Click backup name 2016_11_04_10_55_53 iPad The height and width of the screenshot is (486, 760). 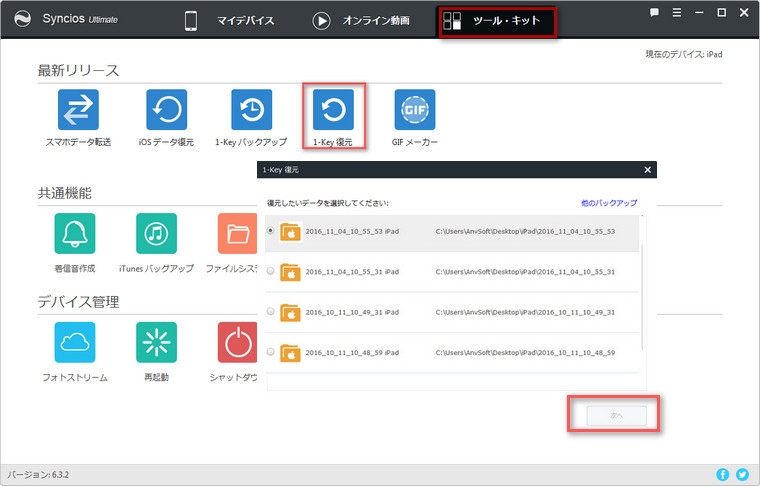click(352, 232)
